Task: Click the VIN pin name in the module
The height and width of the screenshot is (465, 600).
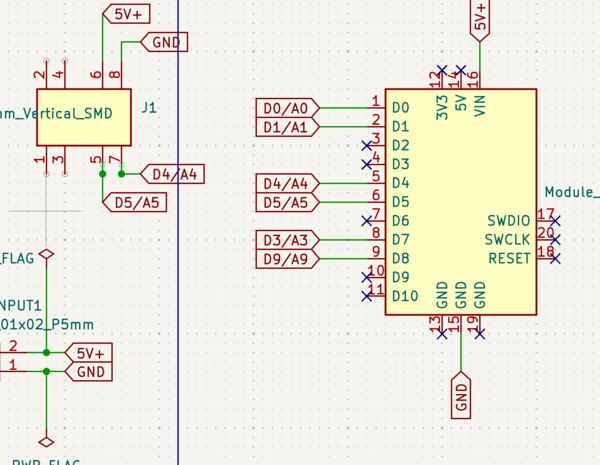Action: 480,106
